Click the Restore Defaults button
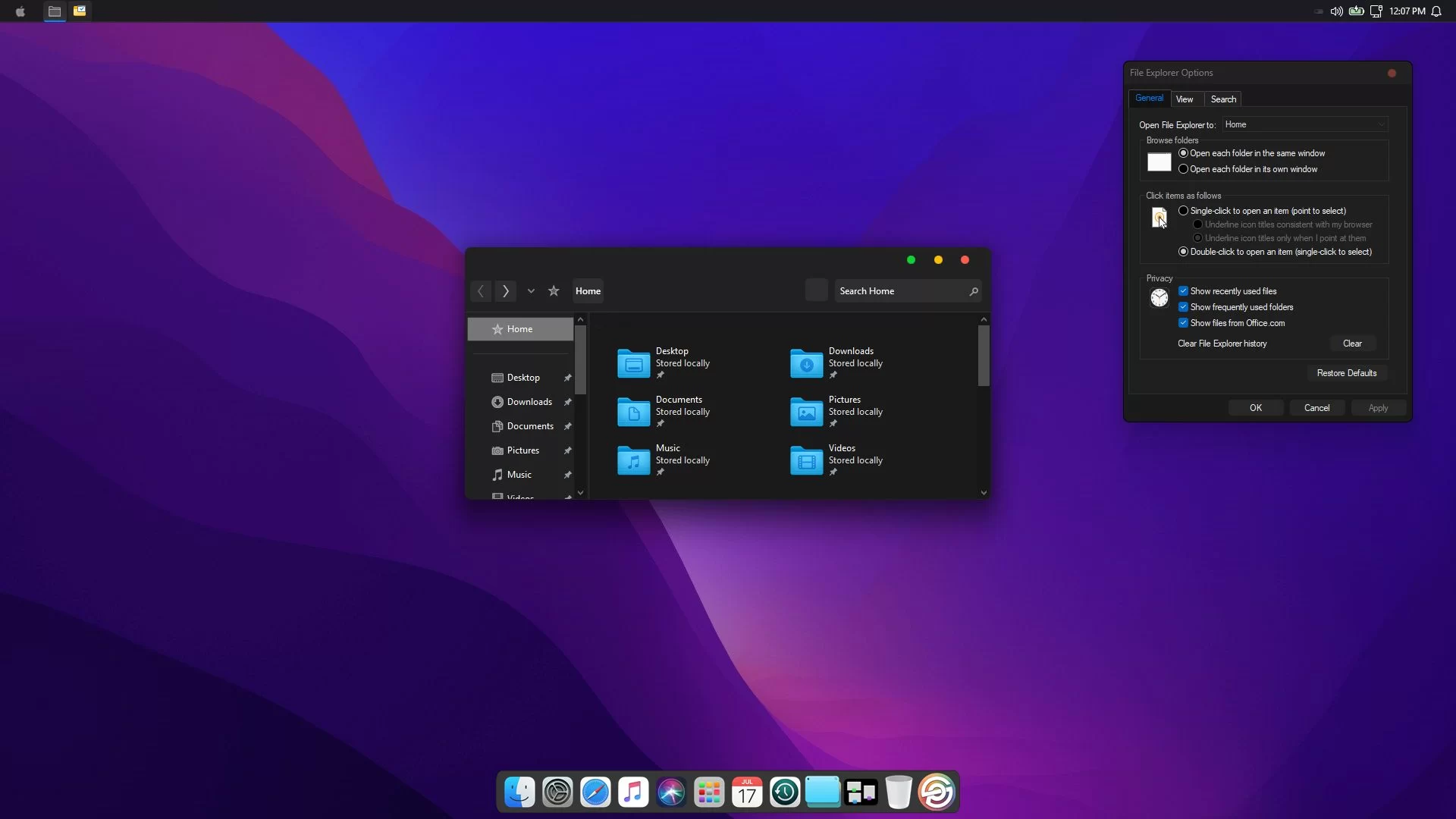1456x819 pixels. pyautogui.click(x=1346, y=373)
